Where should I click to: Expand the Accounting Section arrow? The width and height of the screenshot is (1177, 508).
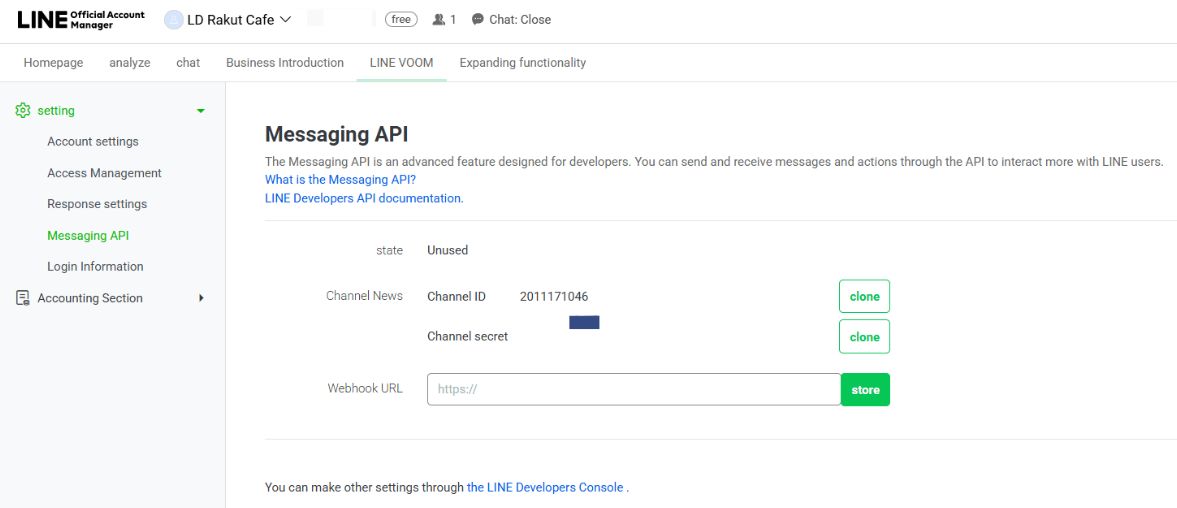(x=201, y=298)
